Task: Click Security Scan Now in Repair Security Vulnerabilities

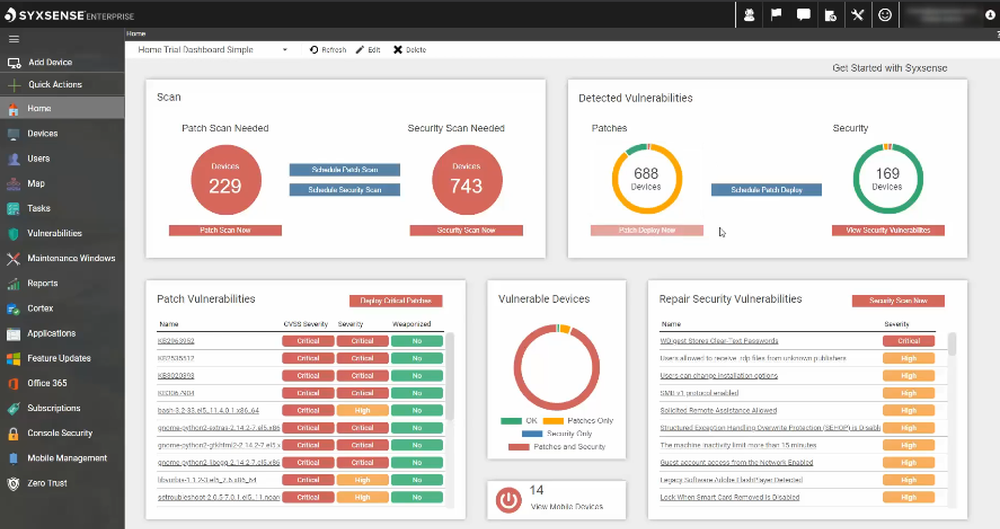Action: point(898,301)
